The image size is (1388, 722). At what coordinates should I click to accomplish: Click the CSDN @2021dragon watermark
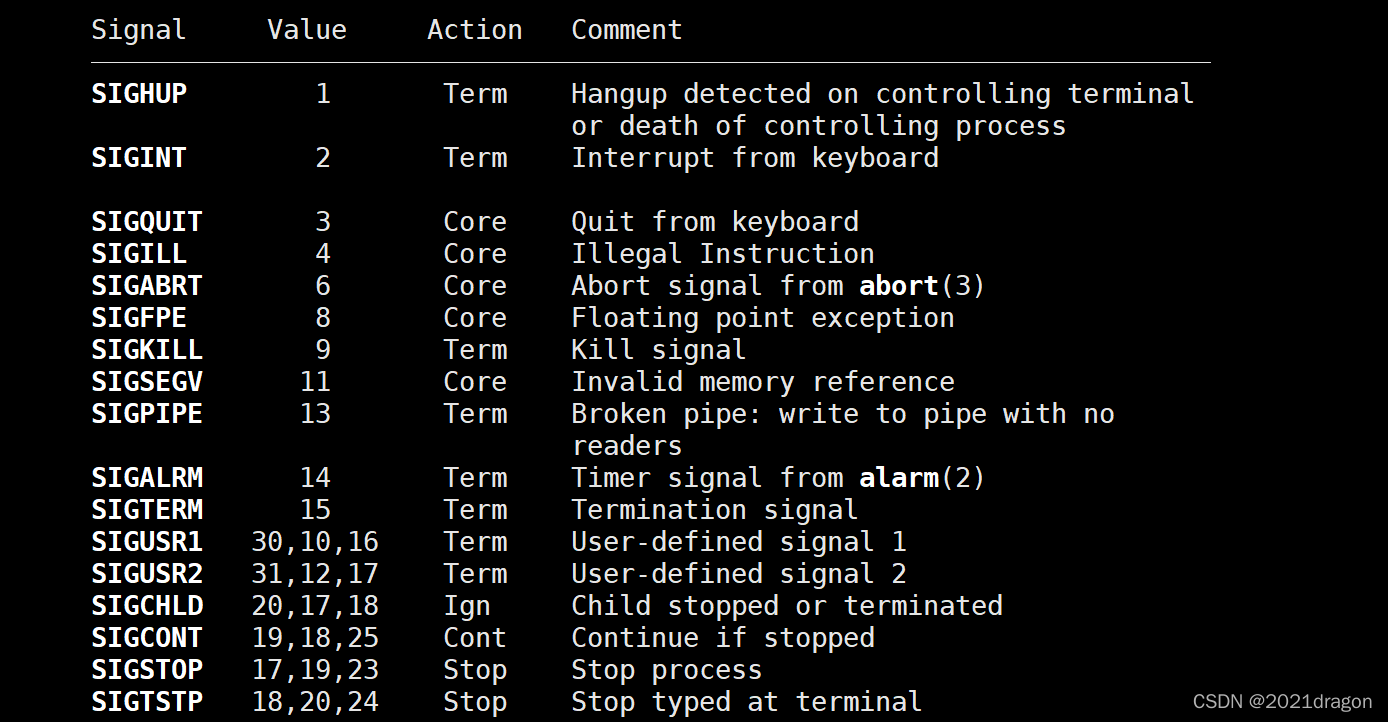(x=1284, y=703)
